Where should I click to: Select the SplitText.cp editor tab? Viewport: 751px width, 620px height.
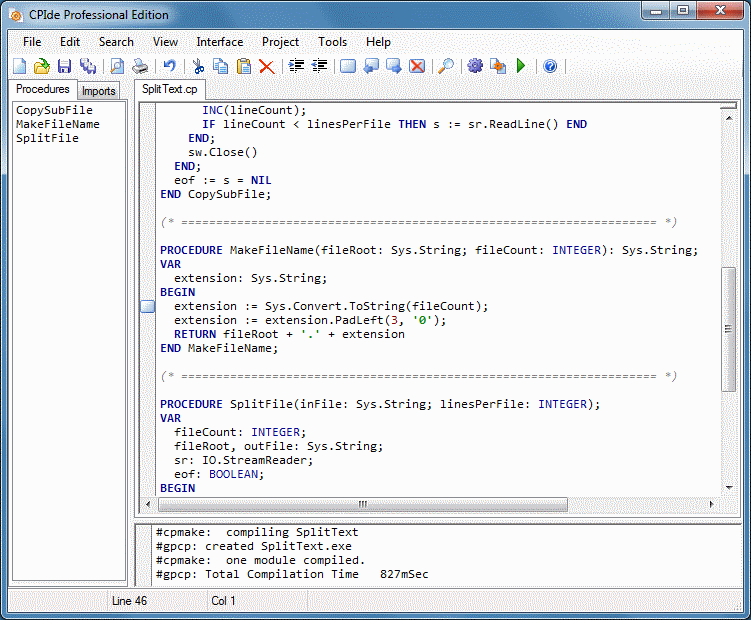[x=170, y=90]
